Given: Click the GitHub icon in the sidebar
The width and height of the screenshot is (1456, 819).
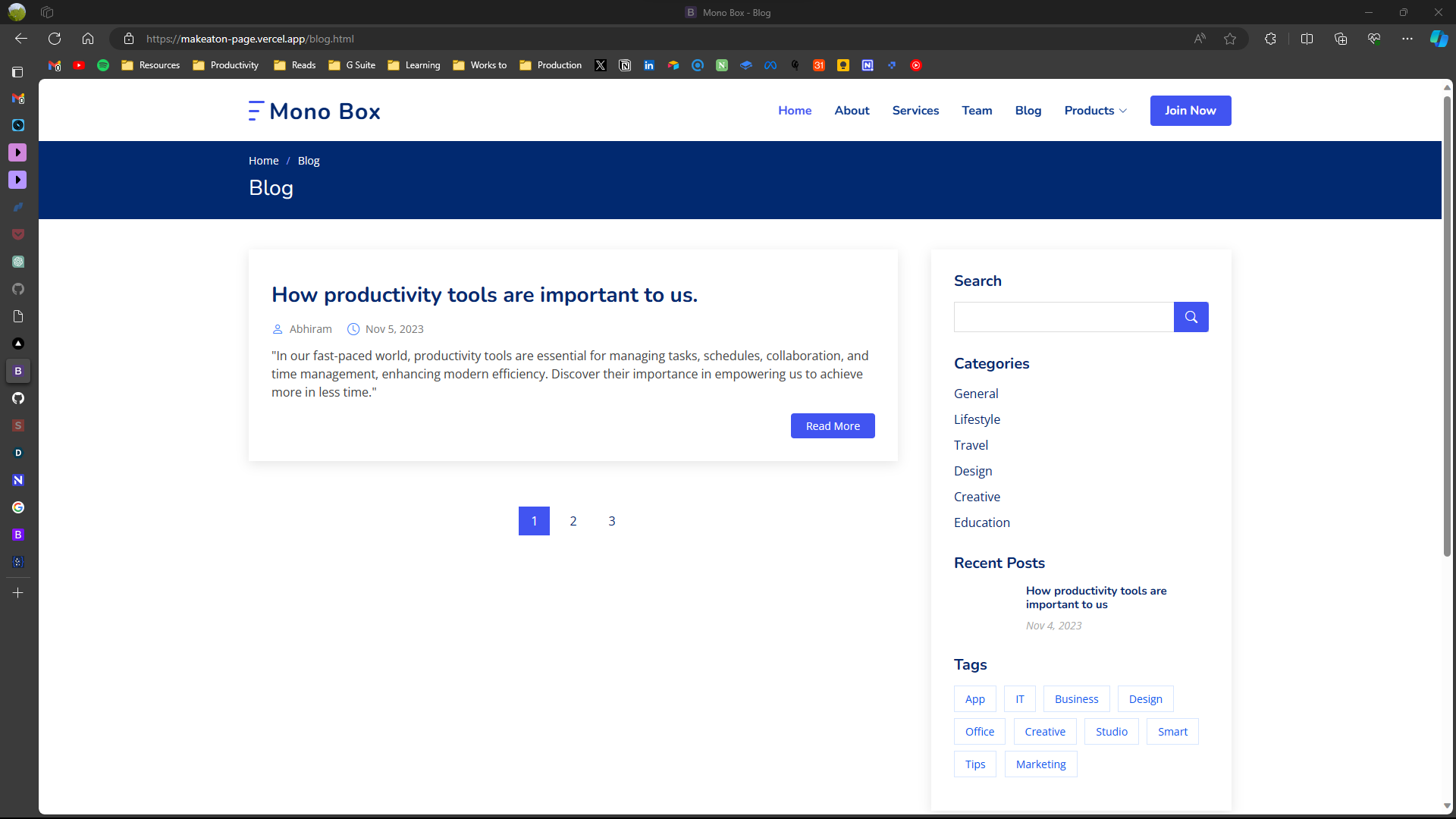Looking at the screenshot, I should coord(18,398).
